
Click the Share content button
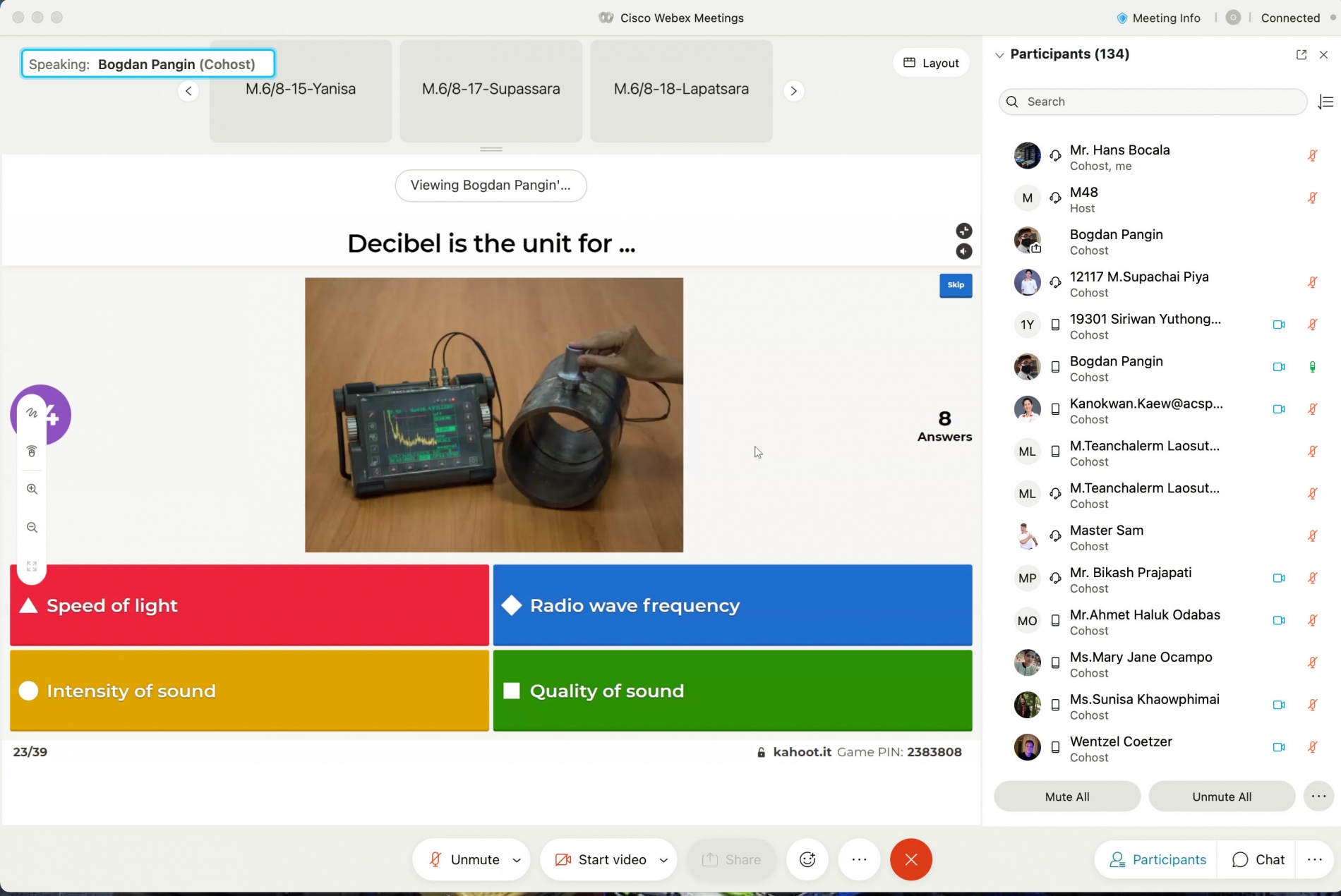[731, 859]
